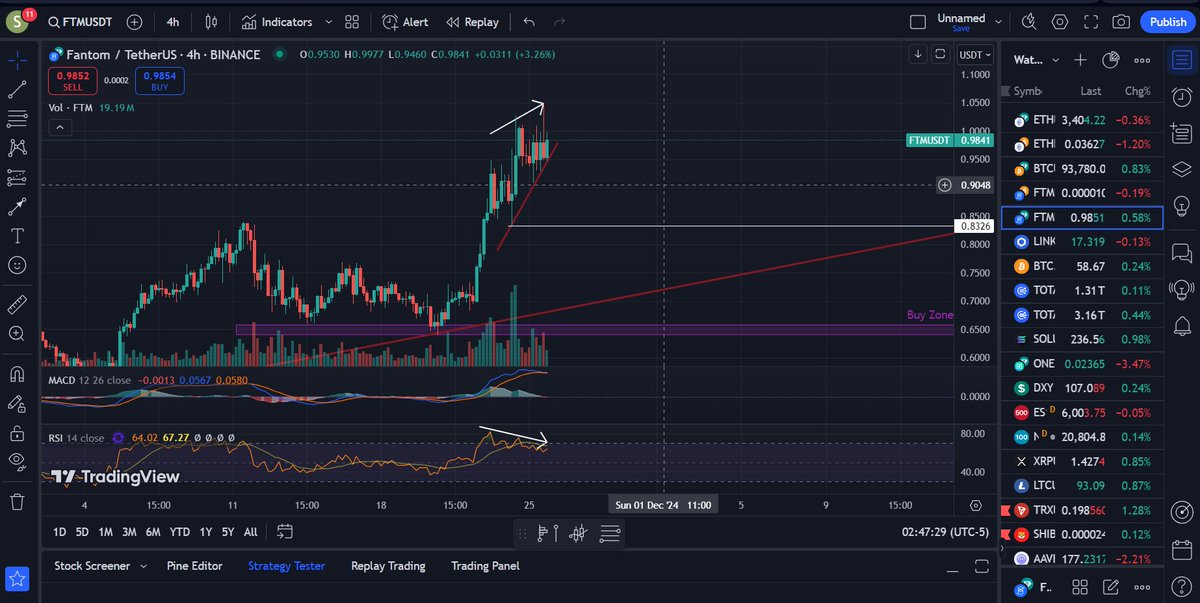Open the Replay Trading tab

coord(388,566)
